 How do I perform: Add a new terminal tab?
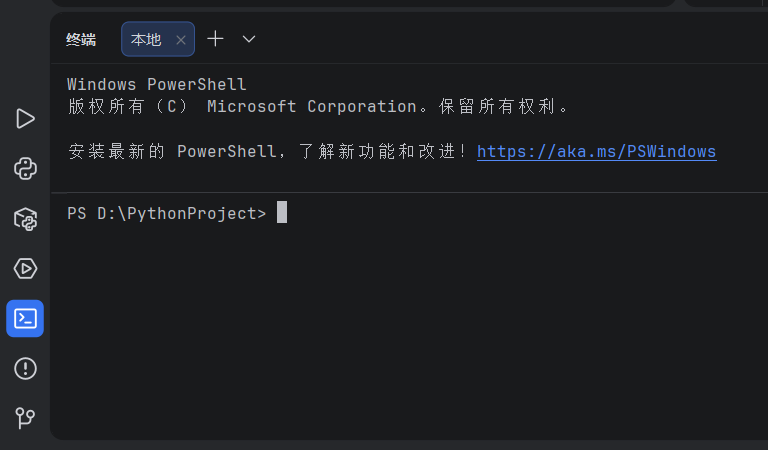coord(215,39)
